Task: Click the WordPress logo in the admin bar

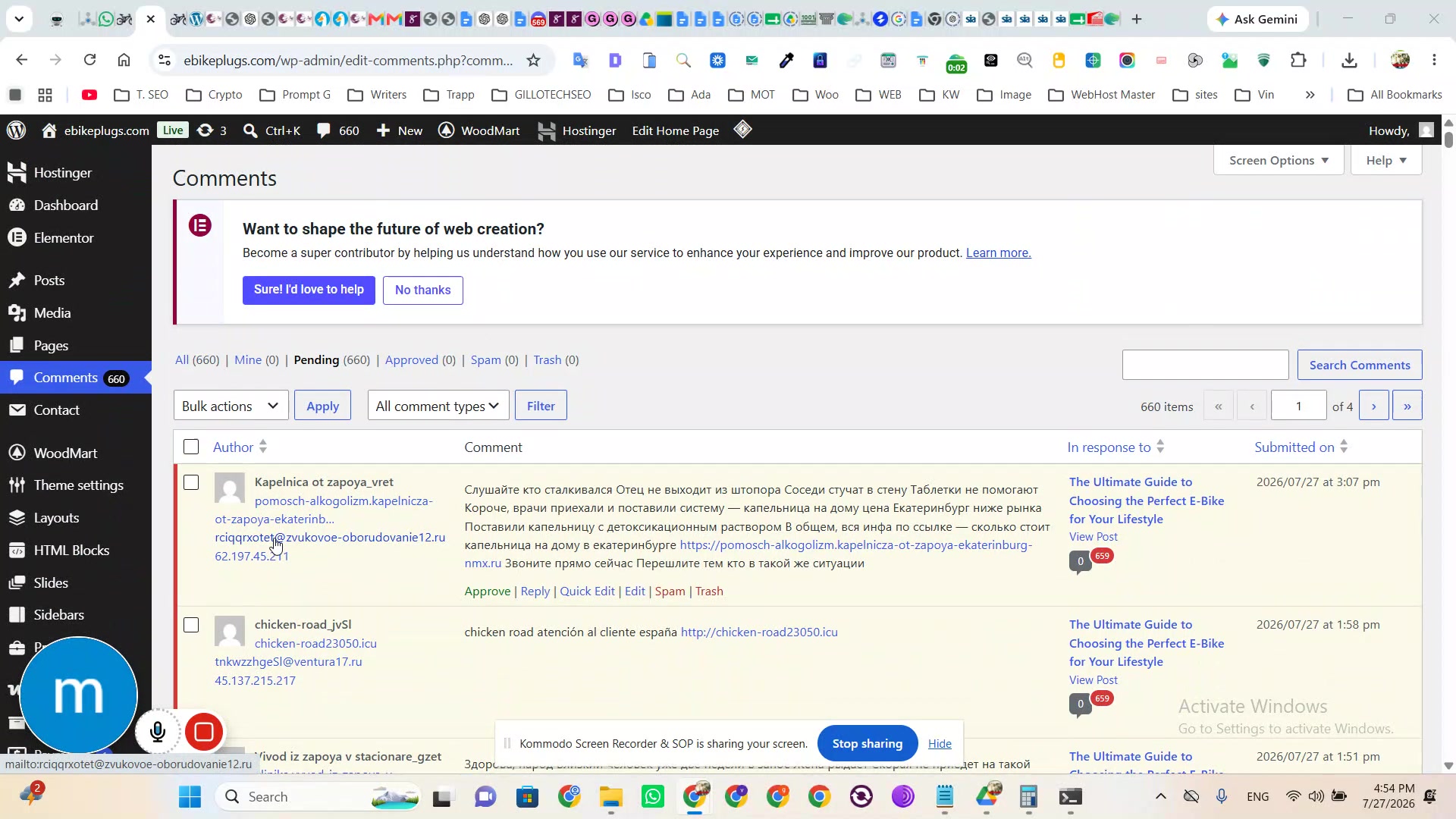Action: tap(17, 130)
